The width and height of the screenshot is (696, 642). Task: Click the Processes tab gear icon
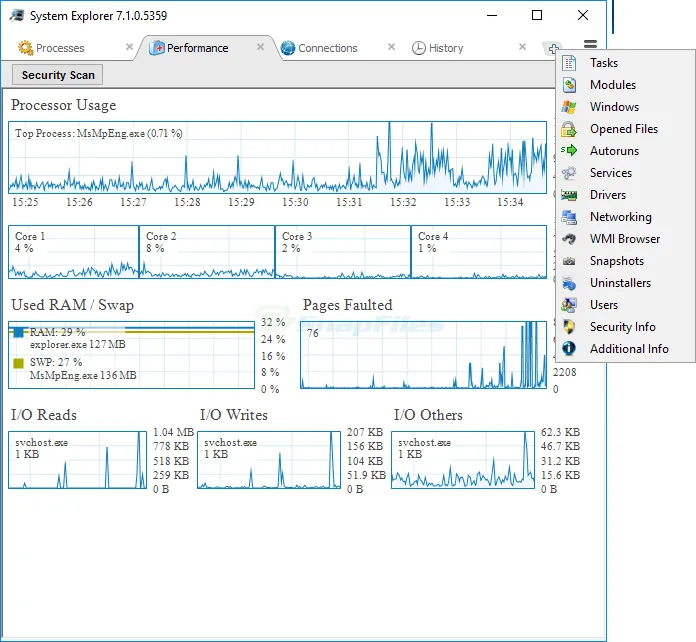click(x=25, y=48)
